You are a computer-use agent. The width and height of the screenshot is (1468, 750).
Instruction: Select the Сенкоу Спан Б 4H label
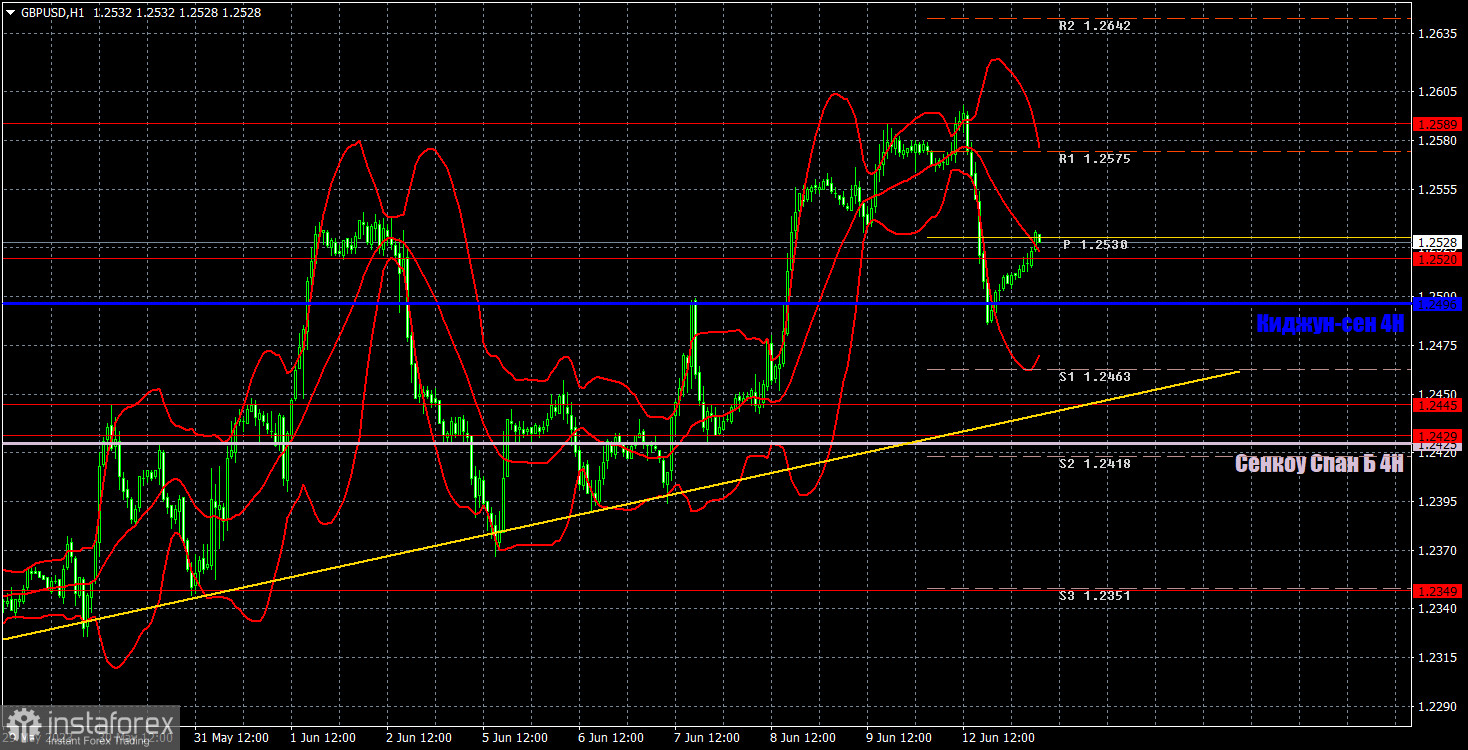[1319, 463]
